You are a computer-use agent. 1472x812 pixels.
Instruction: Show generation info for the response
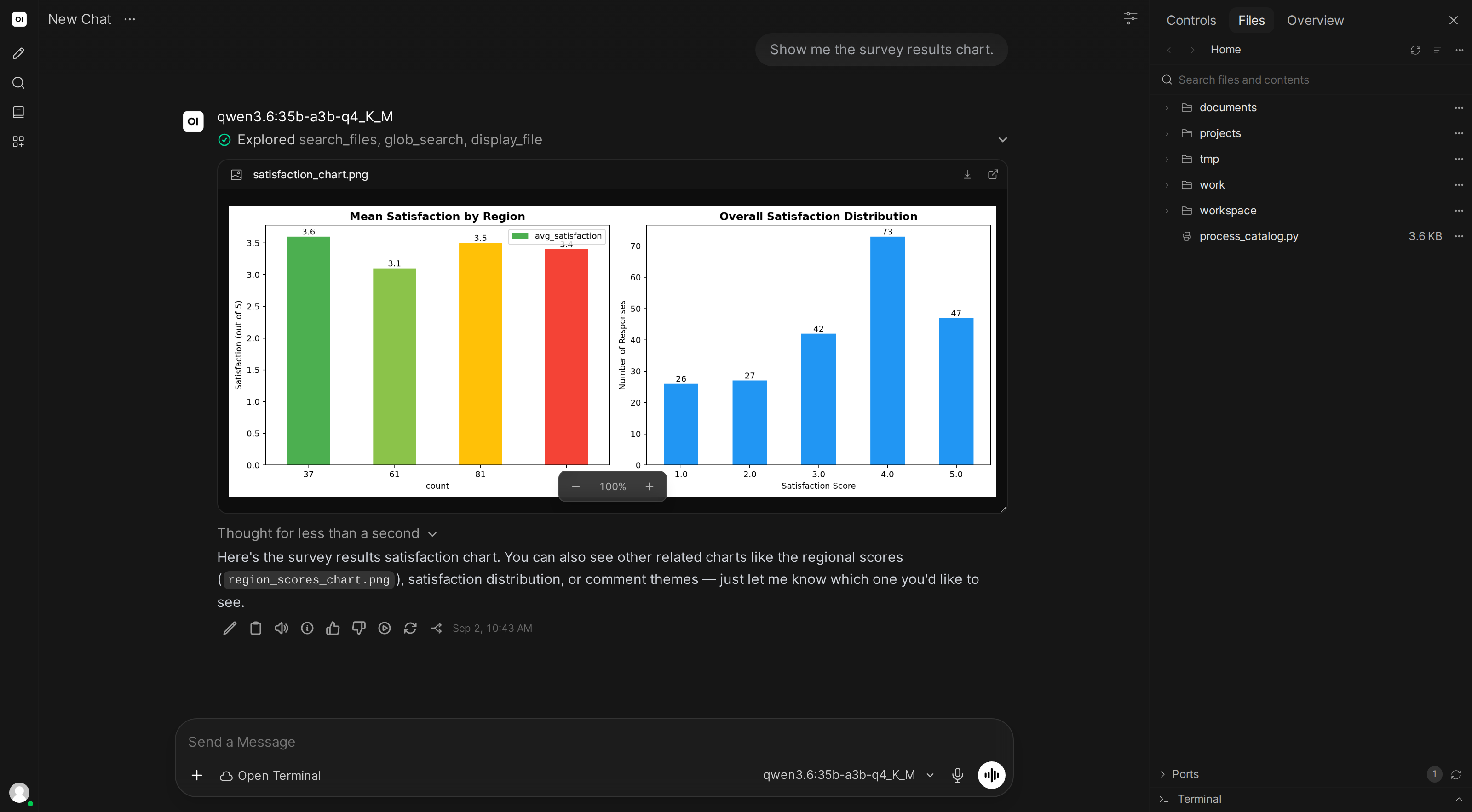click(307, 628)
